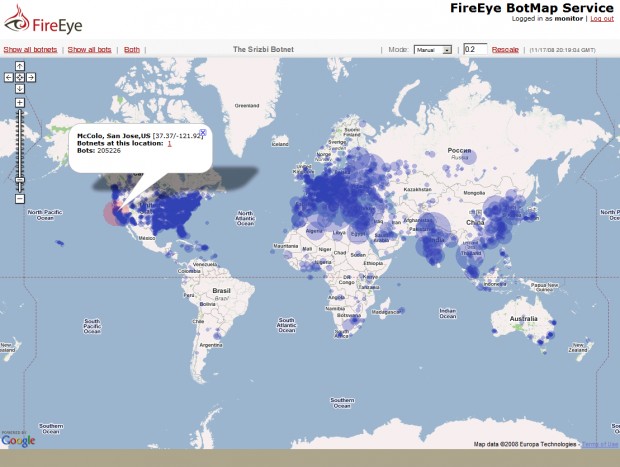Open the botnets count link '1'
Screen dimensions: 620x467
point(169,143)
